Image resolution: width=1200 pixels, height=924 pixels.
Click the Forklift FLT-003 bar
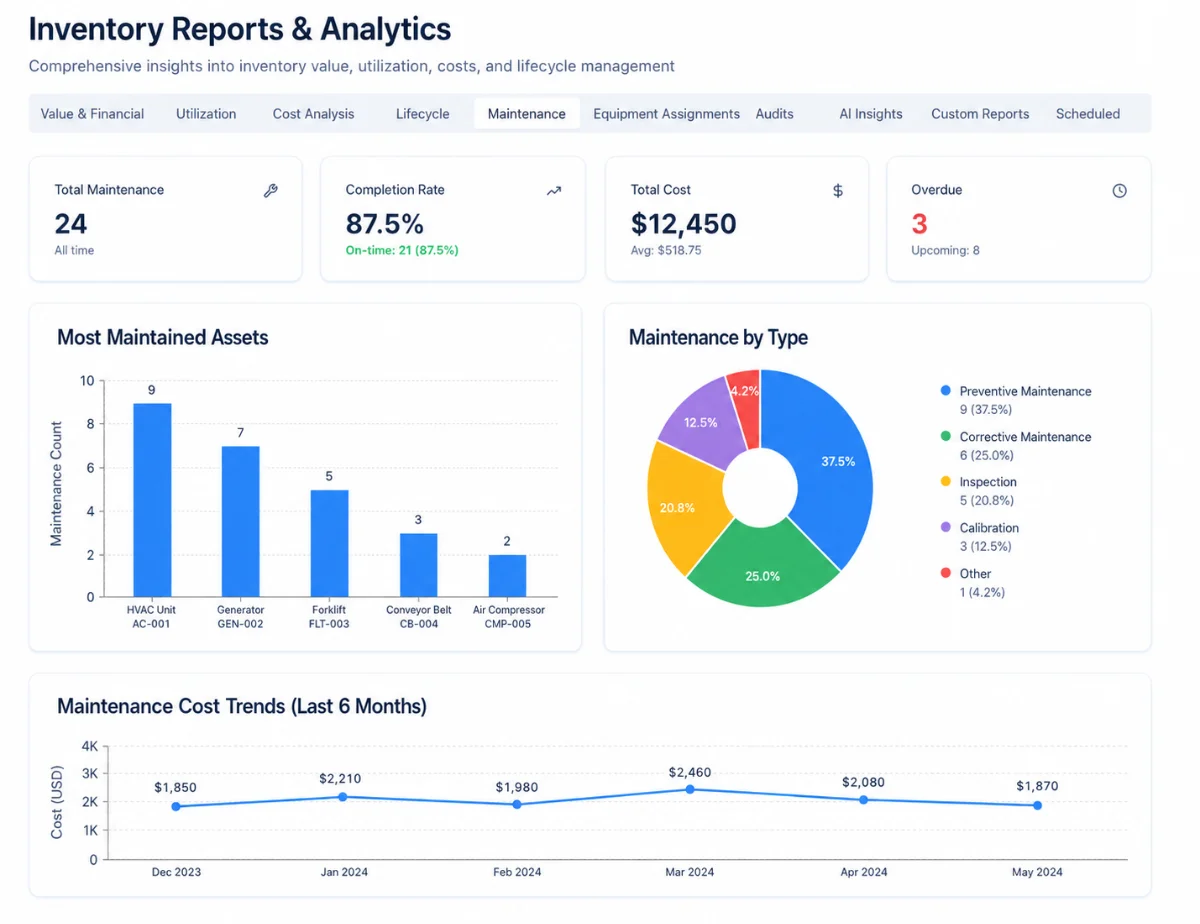pos(329,543)
